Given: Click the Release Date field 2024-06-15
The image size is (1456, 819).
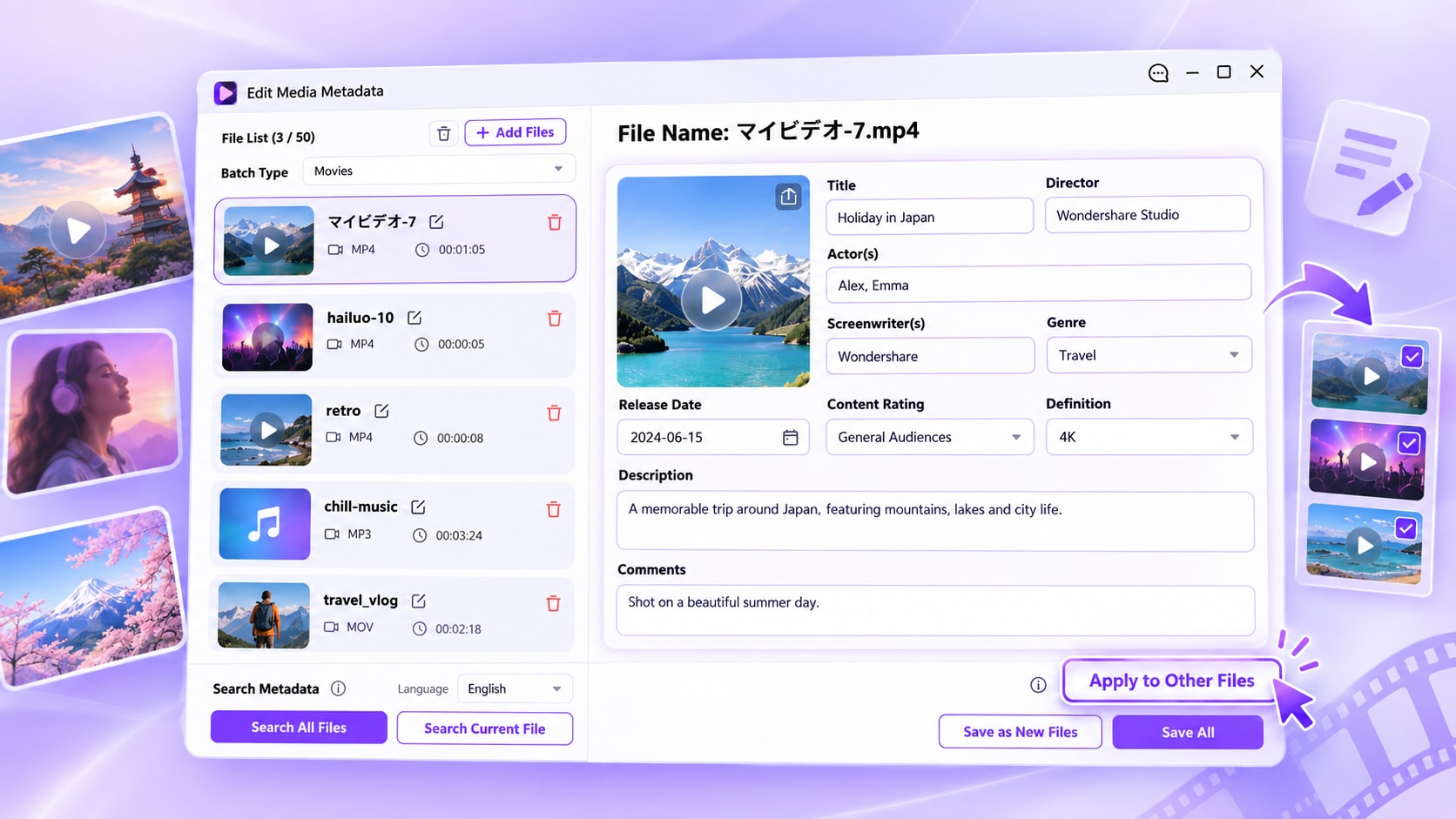Looking at the screenshot, I should 713,437.
